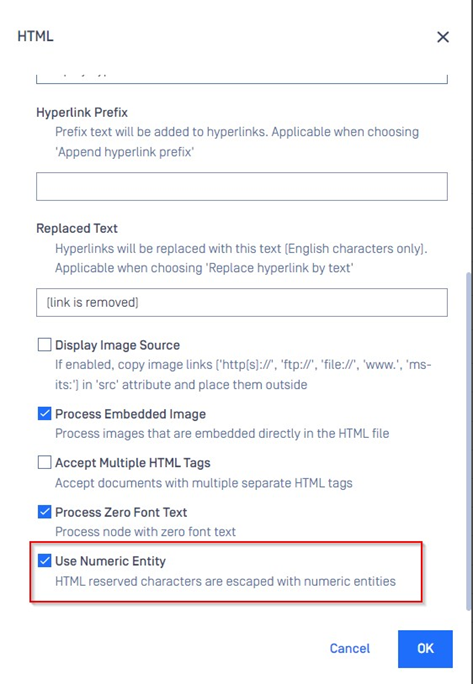
Task: Focus the Replaced Text field containing '(link is removed)'
Action: (x=242, y=302)
